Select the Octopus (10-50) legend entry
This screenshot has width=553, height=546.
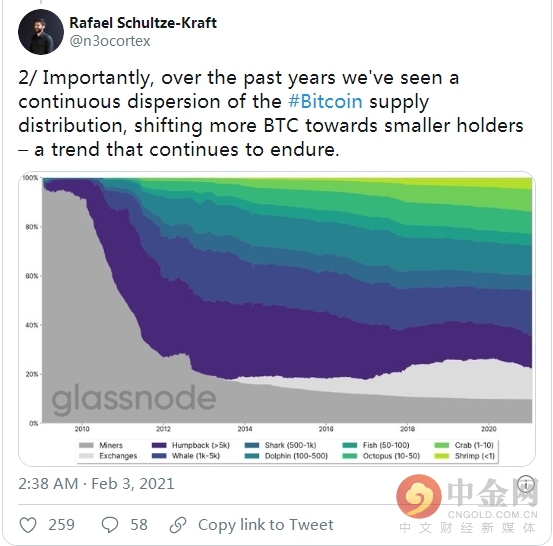click(x=381, y=456)
